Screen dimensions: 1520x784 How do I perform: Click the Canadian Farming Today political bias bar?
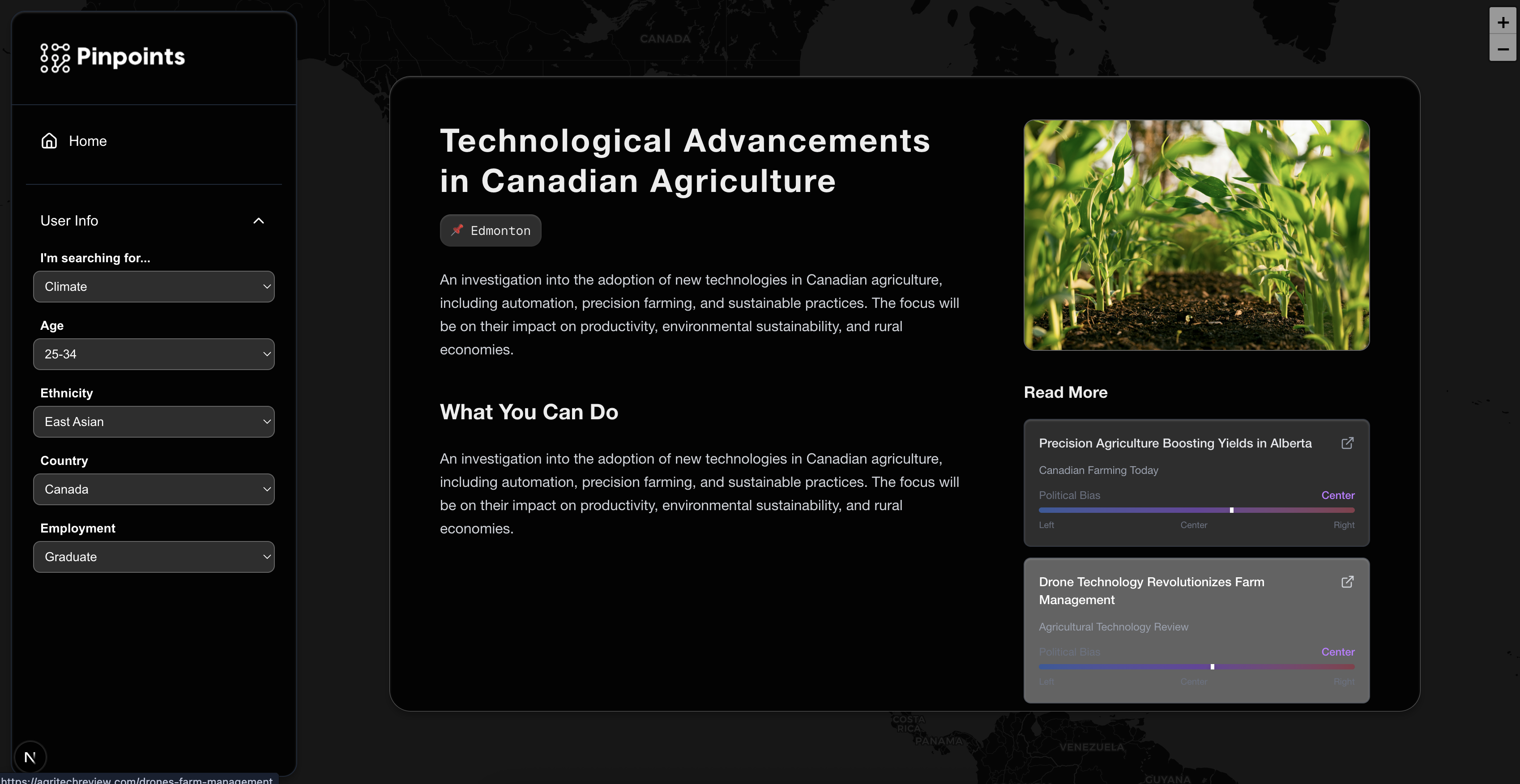[1196, 510]
